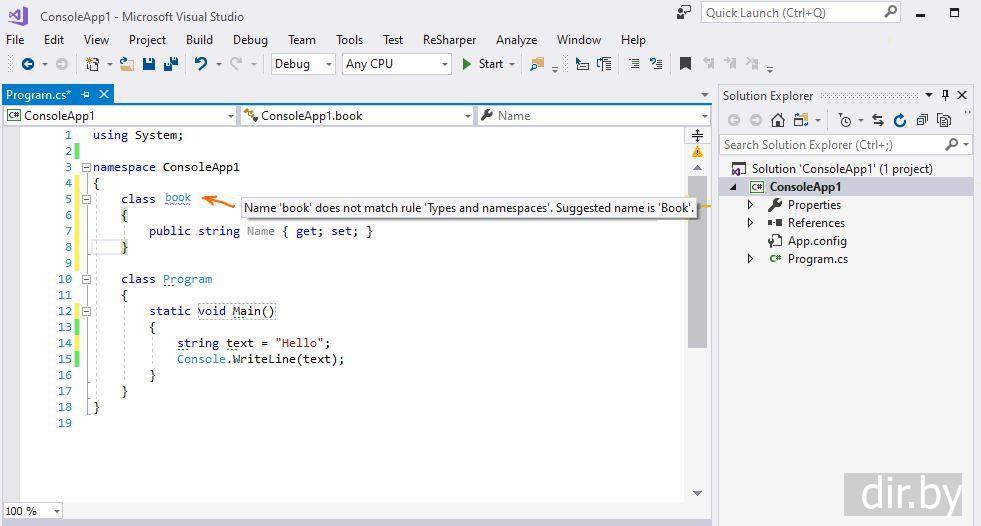Click the Navigate Backward arrow icon
This screenshot has width=981, height=526.
[x=27, y=64]
